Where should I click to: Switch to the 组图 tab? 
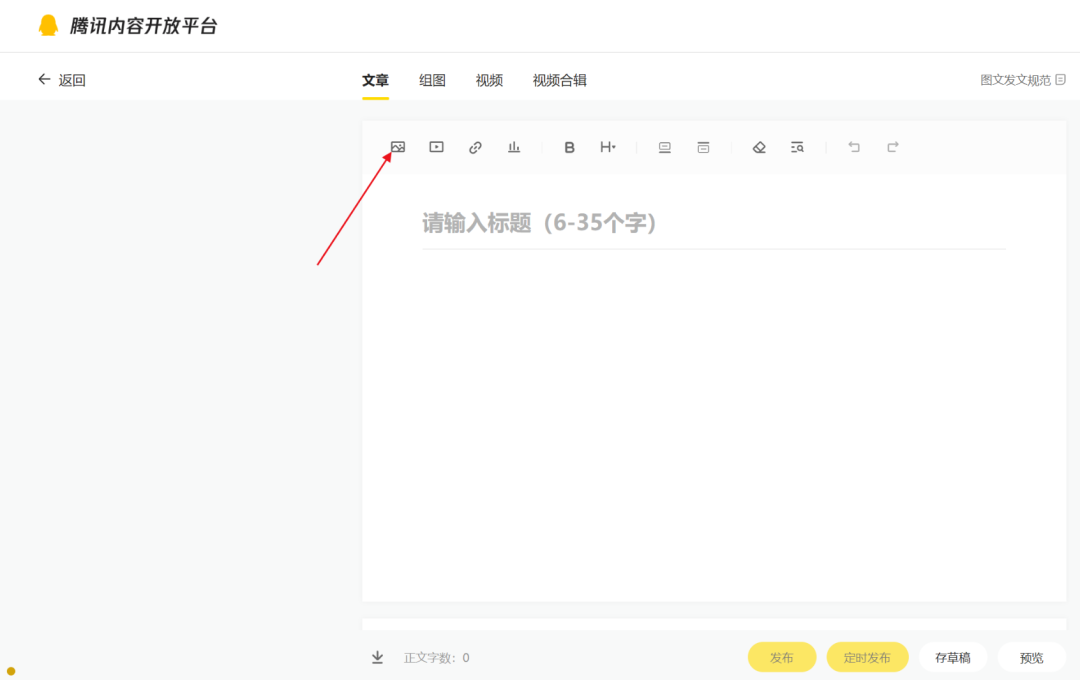point(432,80)
